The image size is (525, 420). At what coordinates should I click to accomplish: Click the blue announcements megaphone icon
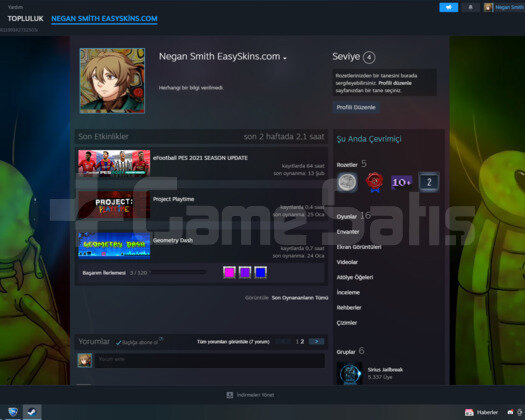click(448, 7)
